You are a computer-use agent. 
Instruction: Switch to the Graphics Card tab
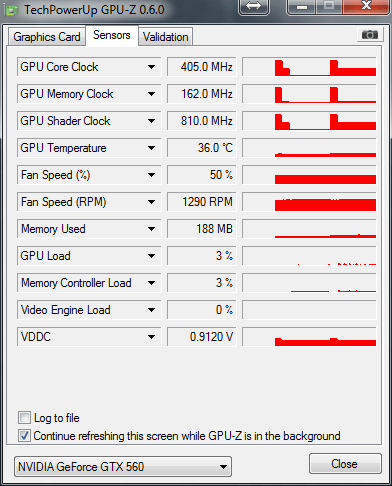click(x=47, y=37)
